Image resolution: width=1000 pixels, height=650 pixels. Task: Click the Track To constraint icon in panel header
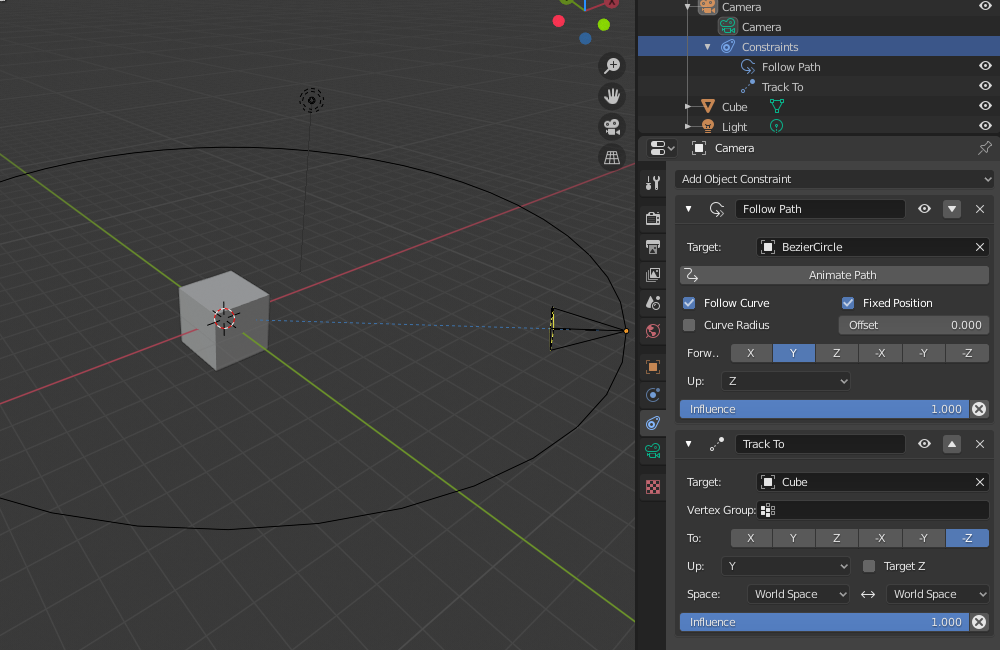pyautogui.click(x=716, y=444)
